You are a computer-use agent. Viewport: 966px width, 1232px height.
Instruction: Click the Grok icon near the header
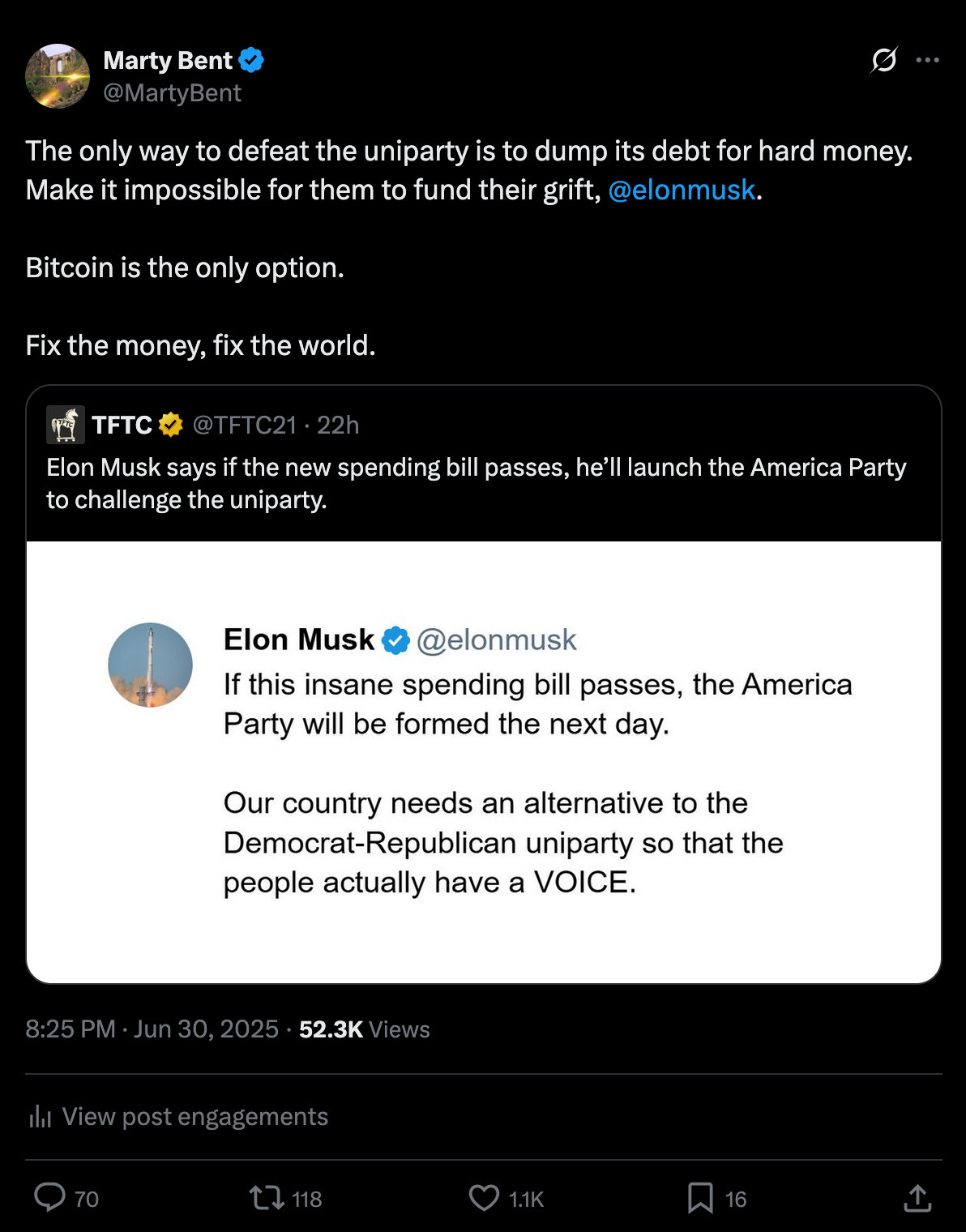pyautogui.click(x=884, y=60)
